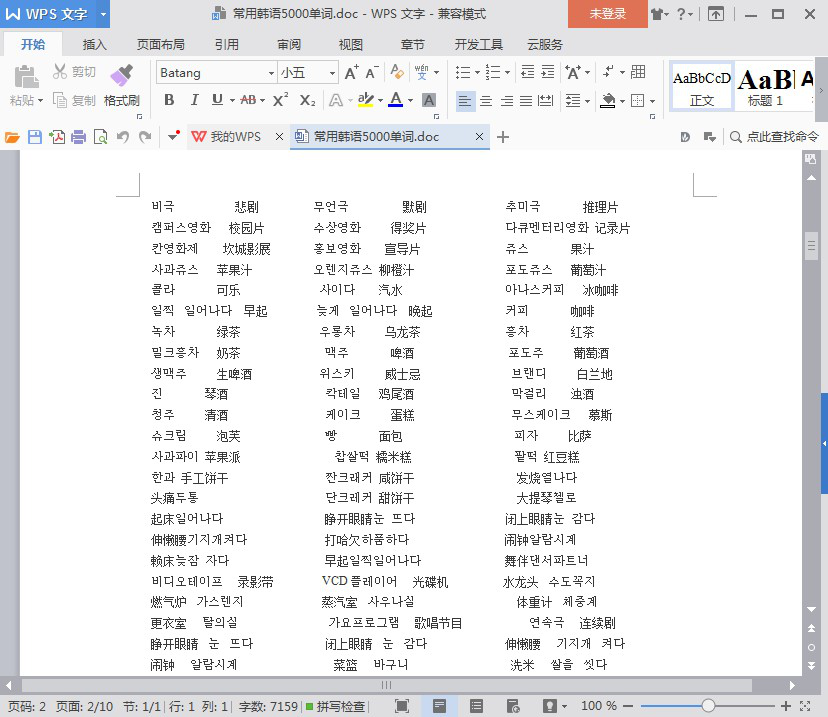This screenshot has width=828, height=717.
Task: Expand the borders dropdown arrow
Action: click(x=653, y=101)
